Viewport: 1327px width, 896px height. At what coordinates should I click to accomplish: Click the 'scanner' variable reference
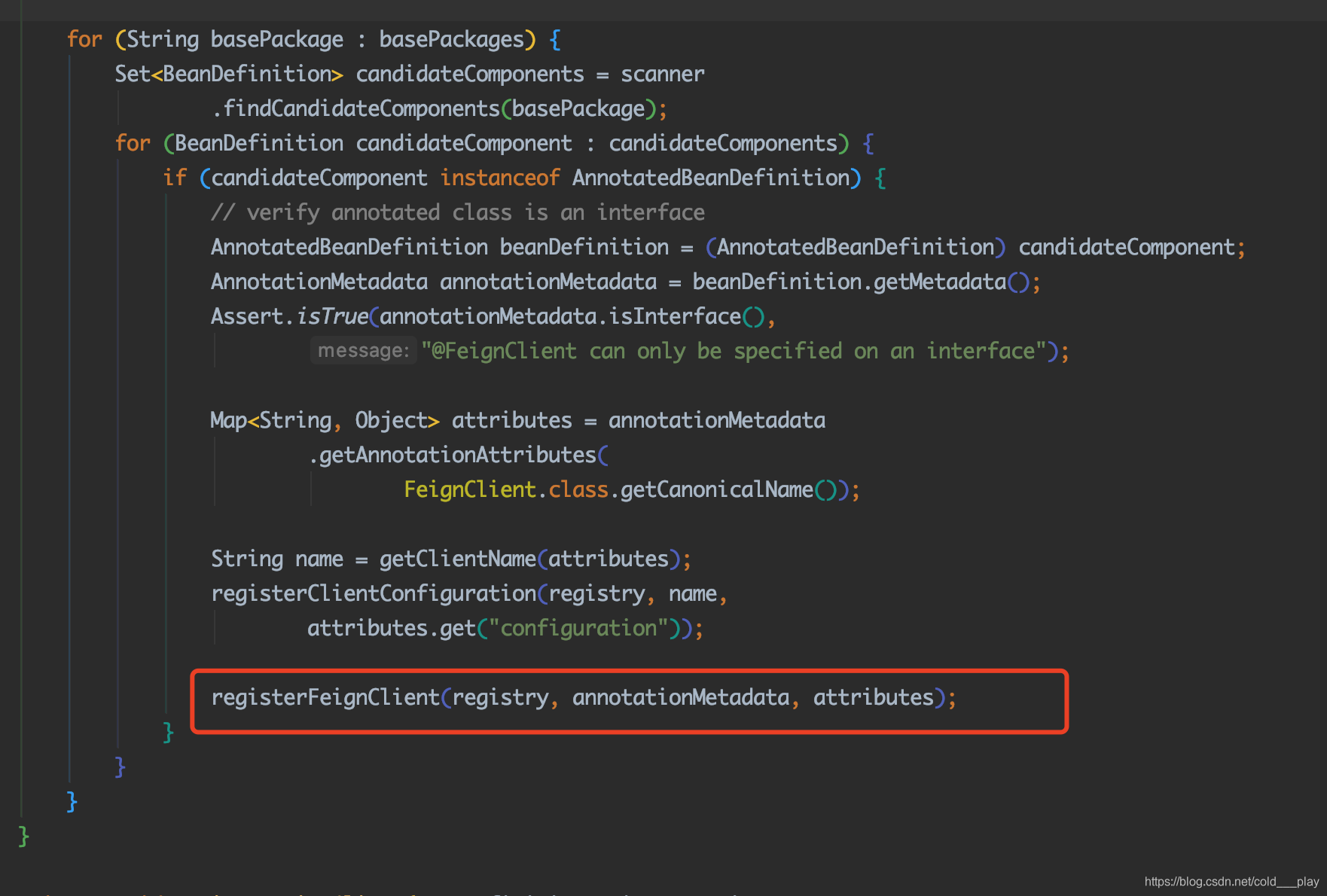tap(663, 74)
